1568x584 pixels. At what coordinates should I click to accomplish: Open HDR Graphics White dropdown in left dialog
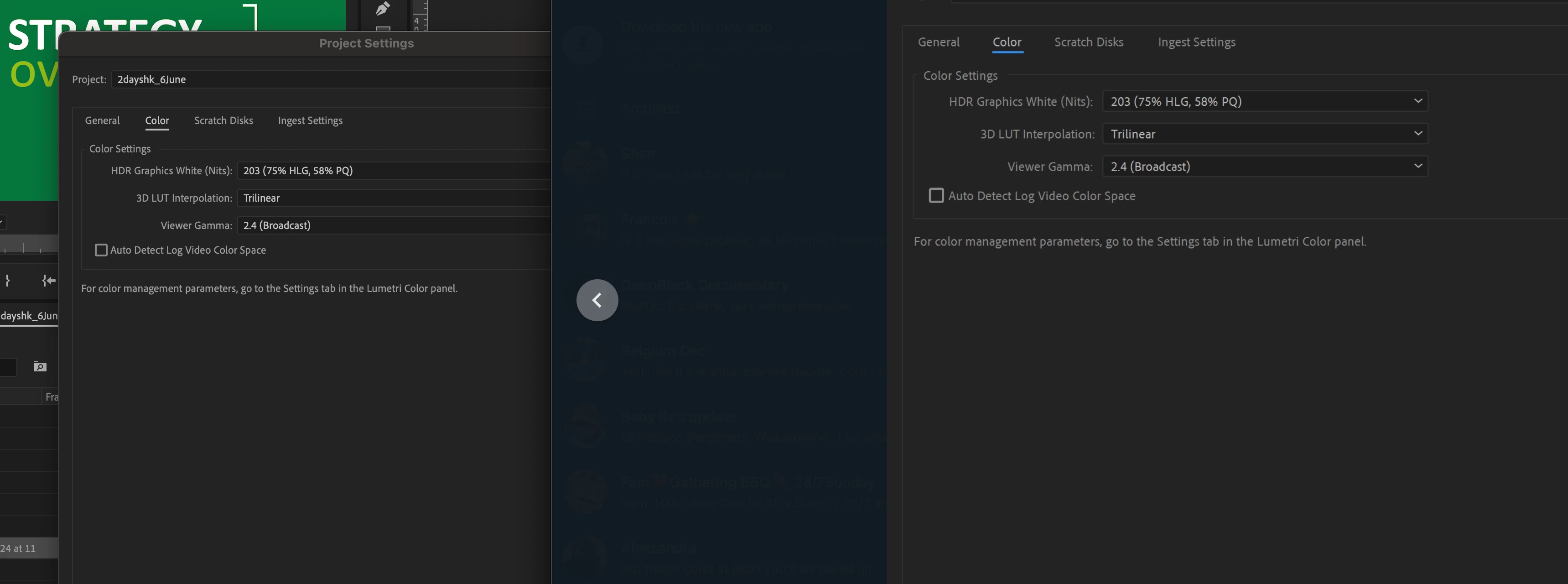(393, 171)
